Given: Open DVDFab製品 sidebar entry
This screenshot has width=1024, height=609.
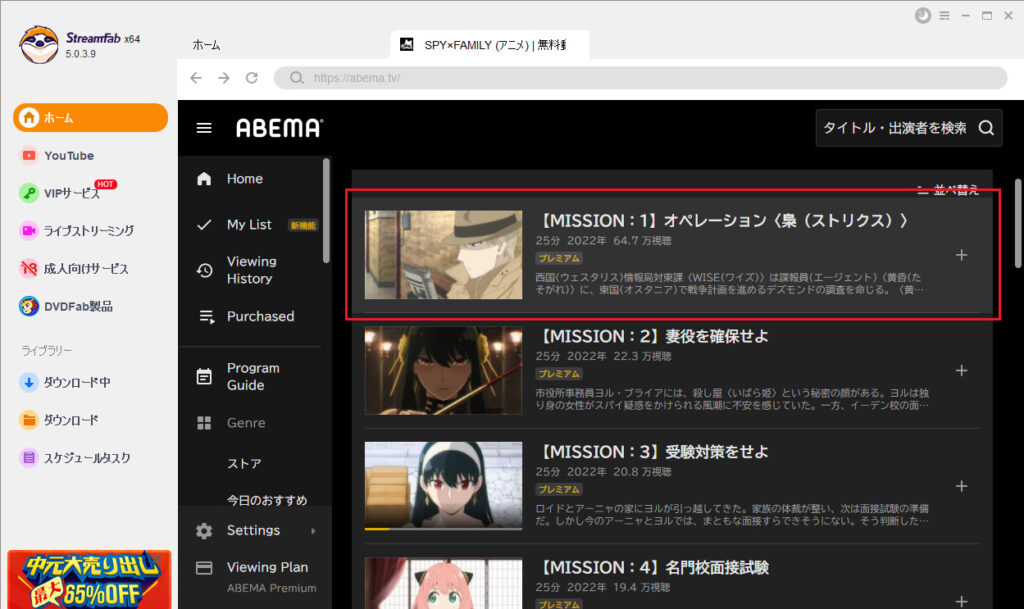Looking at the screenshot, I should point(78,306).
